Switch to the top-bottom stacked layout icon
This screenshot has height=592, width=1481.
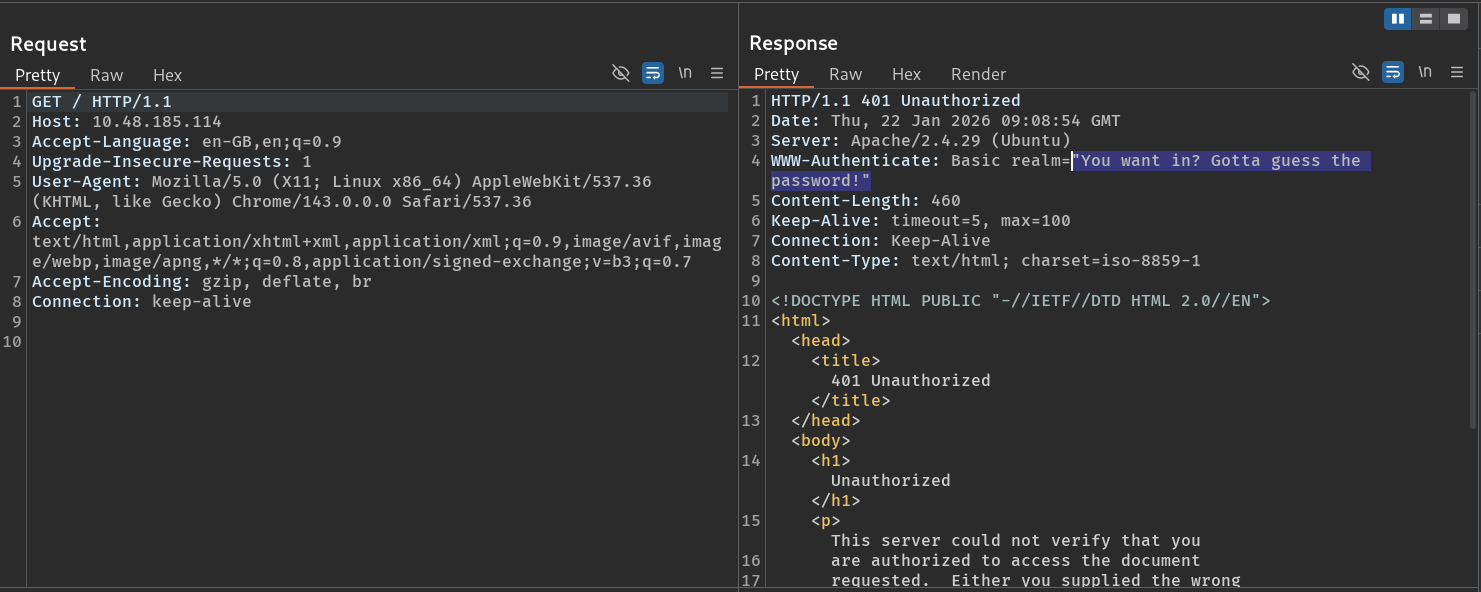(x=1425, y=19)
